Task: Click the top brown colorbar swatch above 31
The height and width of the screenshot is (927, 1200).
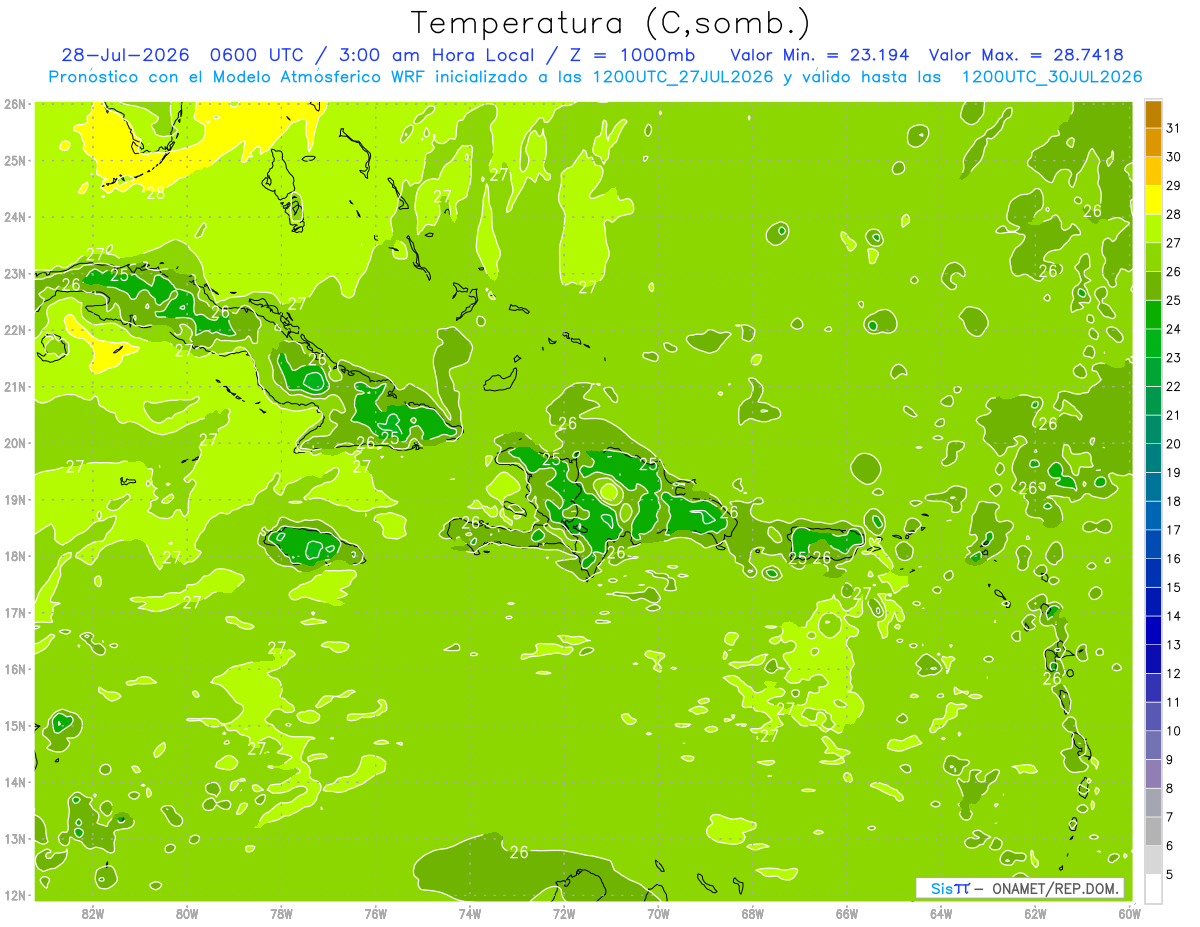Action: pyautogui.click(x=1154, y=115)
